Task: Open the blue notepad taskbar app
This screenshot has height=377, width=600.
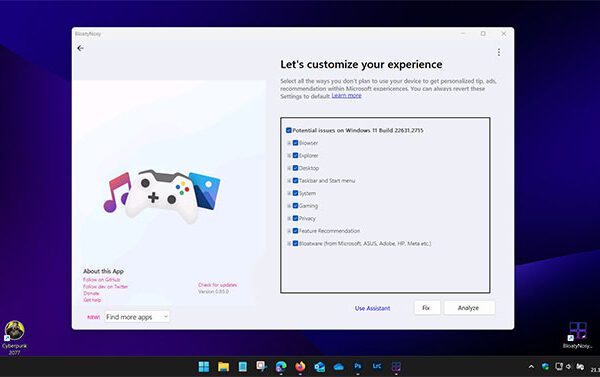Action: click(x=243, y=367)
